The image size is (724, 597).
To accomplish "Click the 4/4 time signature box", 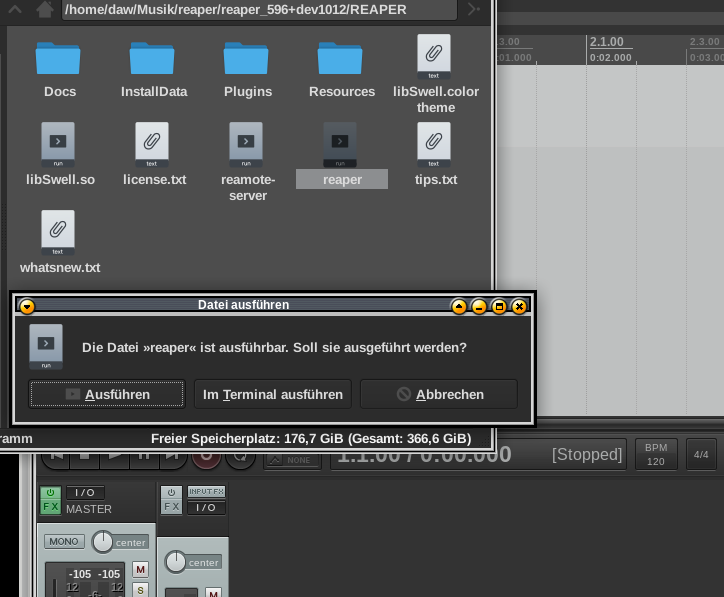I will [x=701, y=454].
